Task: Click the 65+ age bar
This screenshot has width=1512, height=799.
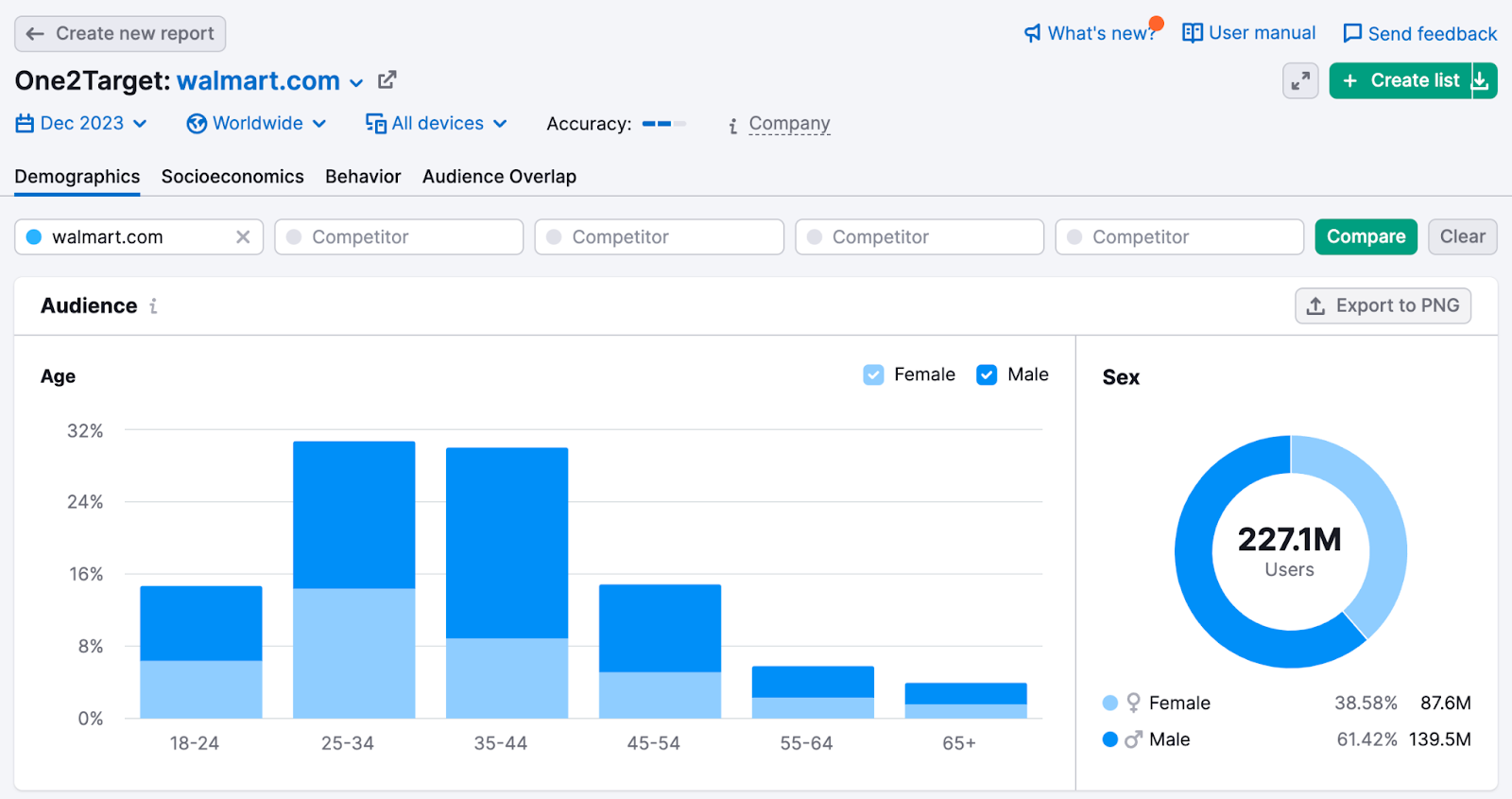Action: pos(966,701)
